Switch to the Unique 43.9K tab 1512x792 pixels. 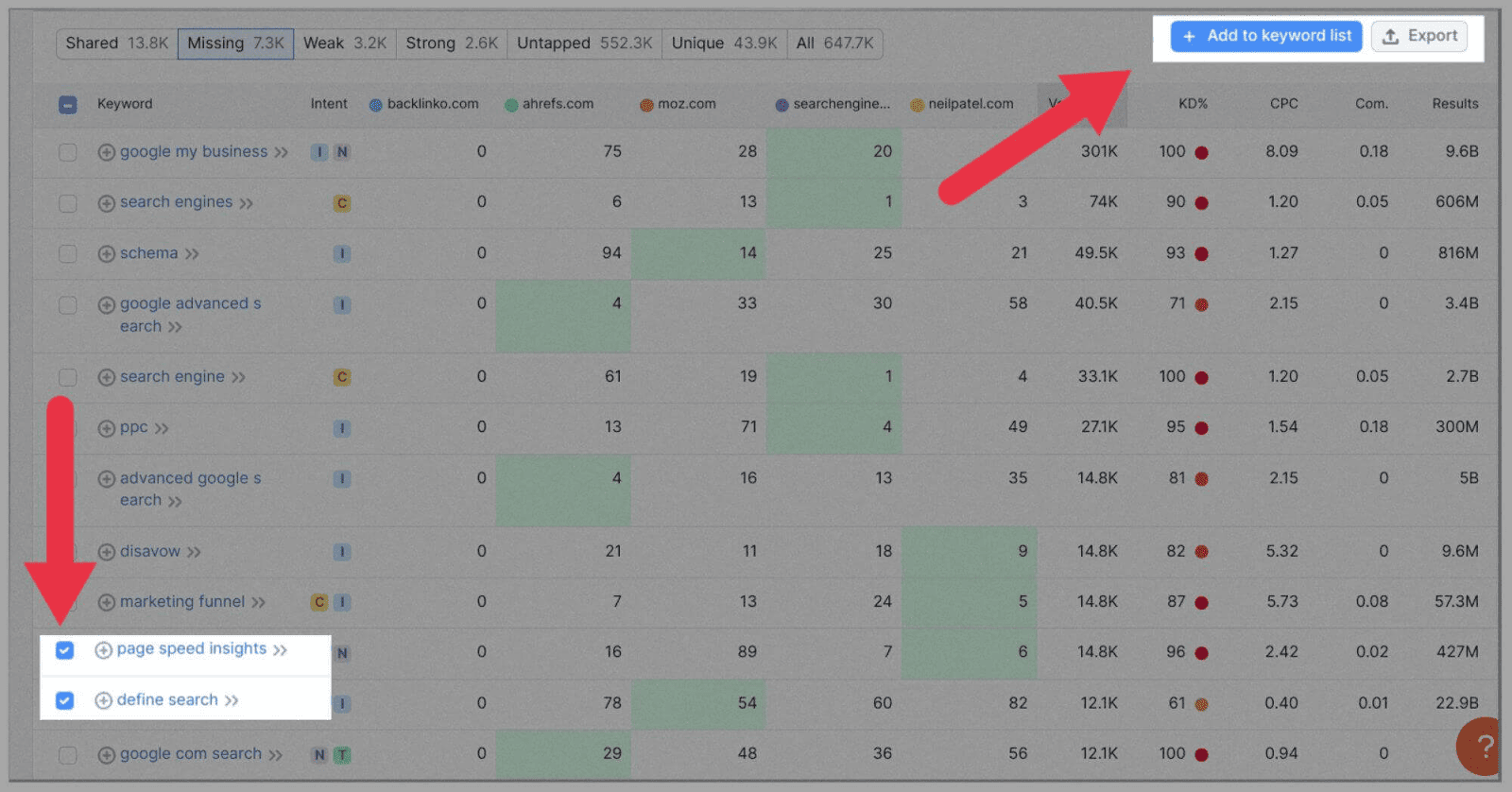pyautogui.click(x=725, y=43)
